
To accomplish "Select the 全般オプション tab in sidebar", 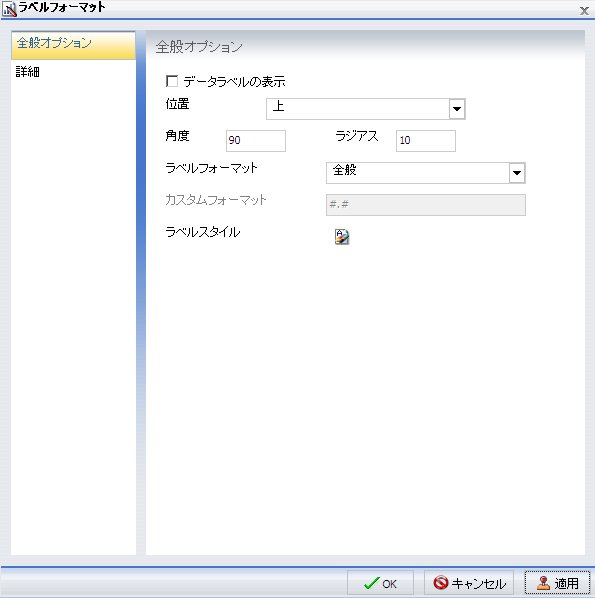I will (x=73, y=45).
